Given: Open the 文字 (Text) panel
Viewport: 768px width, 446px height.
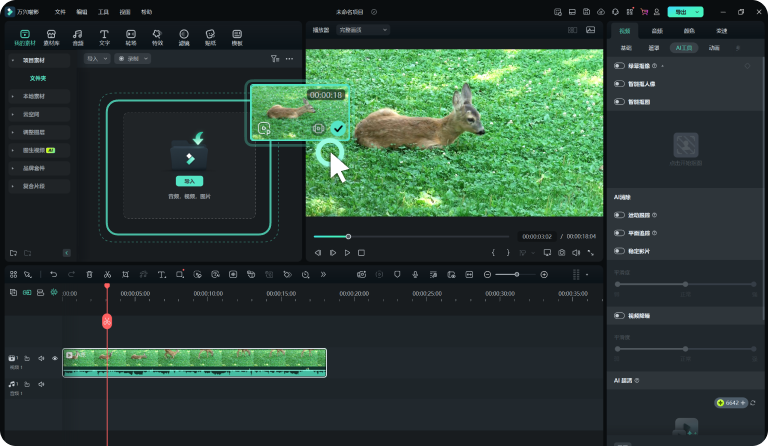Looking at the screenshot, I should click(104, 37).
